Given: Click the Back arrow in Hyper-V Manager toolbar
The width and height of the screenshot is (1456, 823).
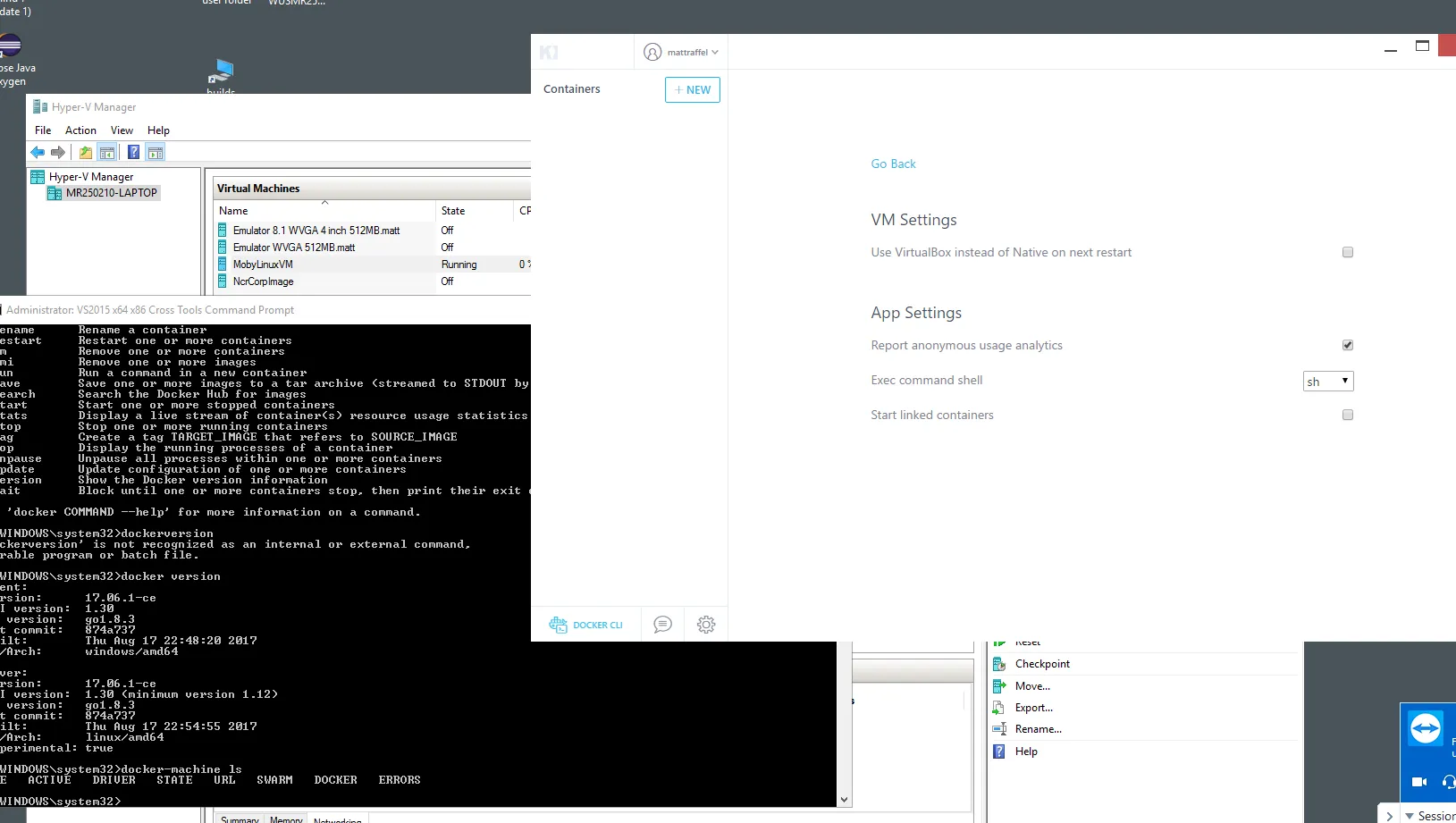Looking at the screenshot, I should tap(38, 153).
